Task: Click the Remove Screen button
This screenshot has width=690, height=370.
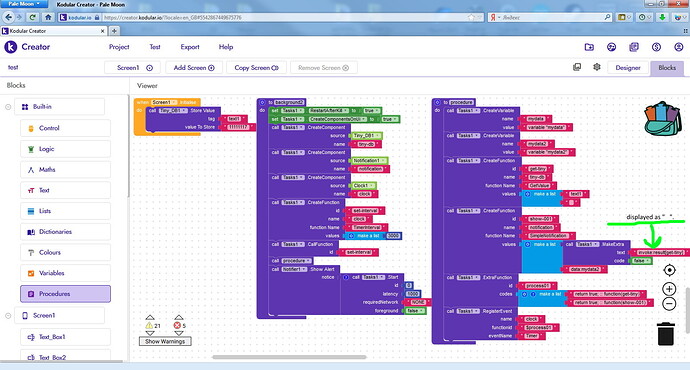Action: click(323, 68)
